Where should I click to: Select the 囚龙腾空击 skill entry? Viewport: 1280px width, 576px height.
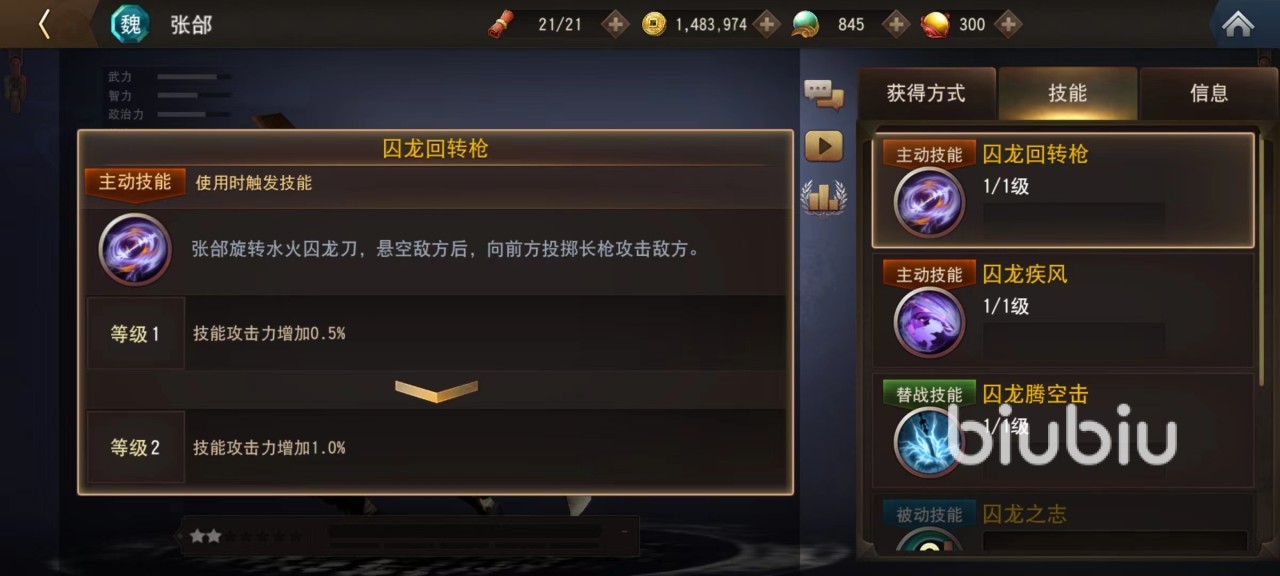coord(1063,430)
